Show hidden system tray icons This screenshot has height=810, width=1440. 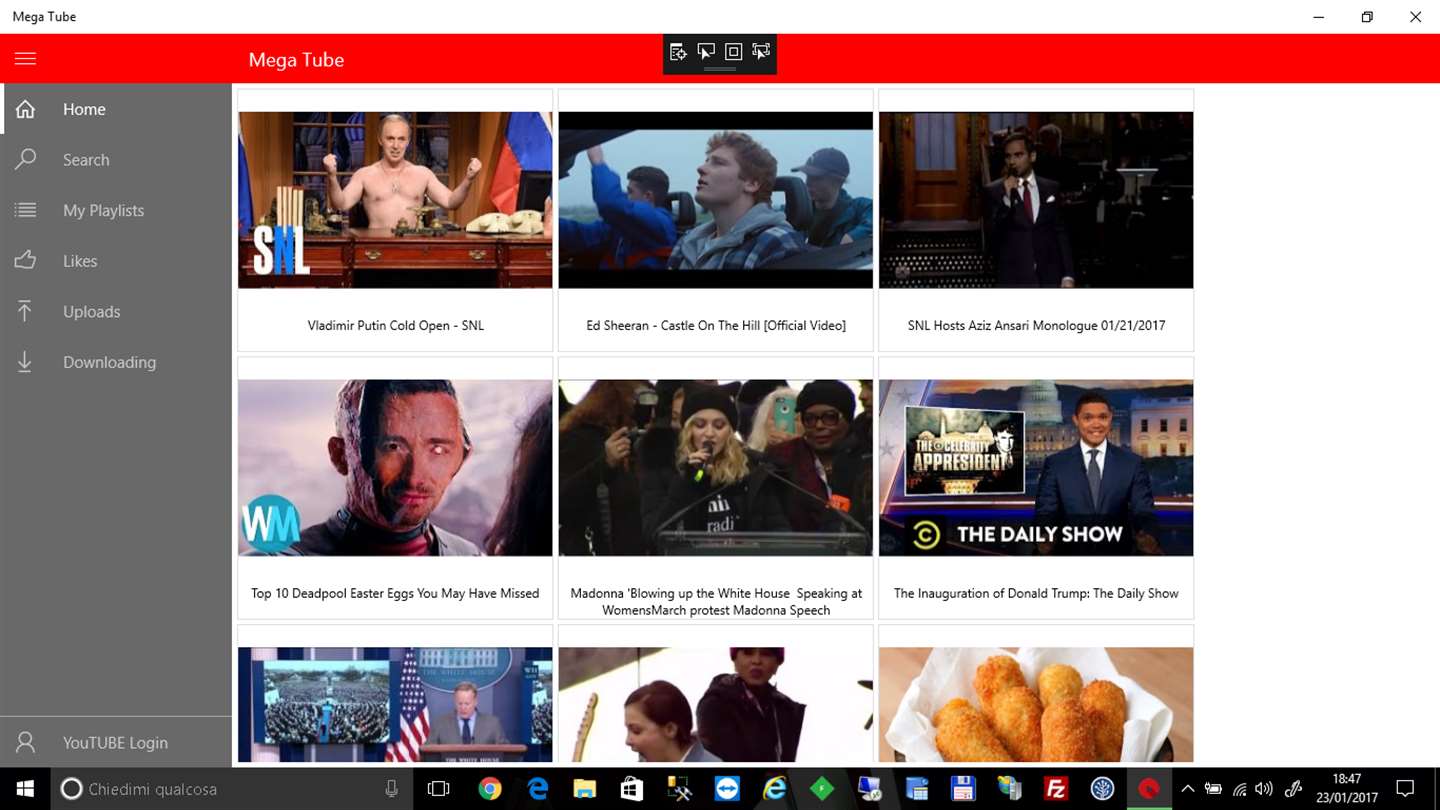1188,789
